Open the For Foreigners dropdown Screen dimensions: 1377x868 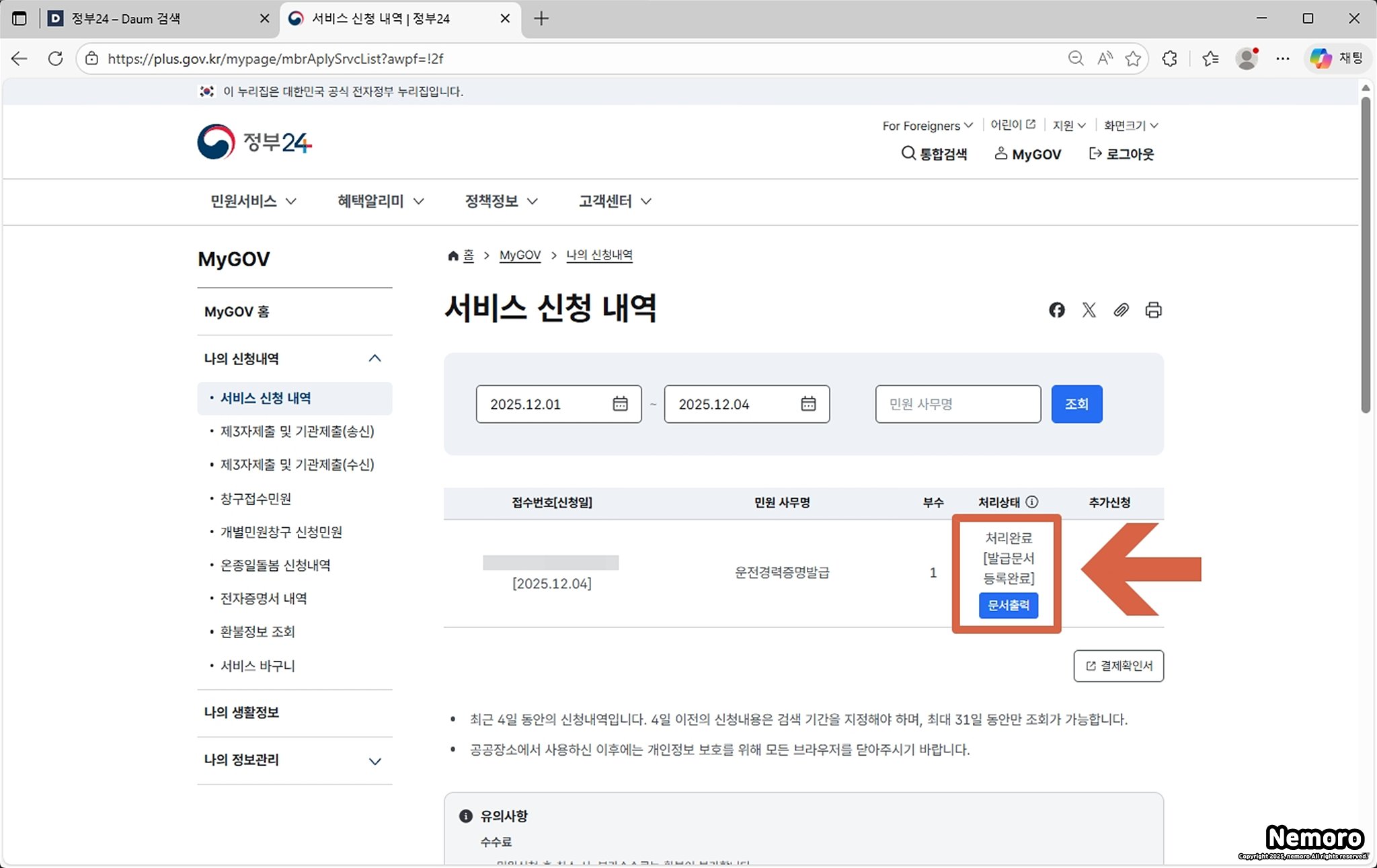[927, 126]
